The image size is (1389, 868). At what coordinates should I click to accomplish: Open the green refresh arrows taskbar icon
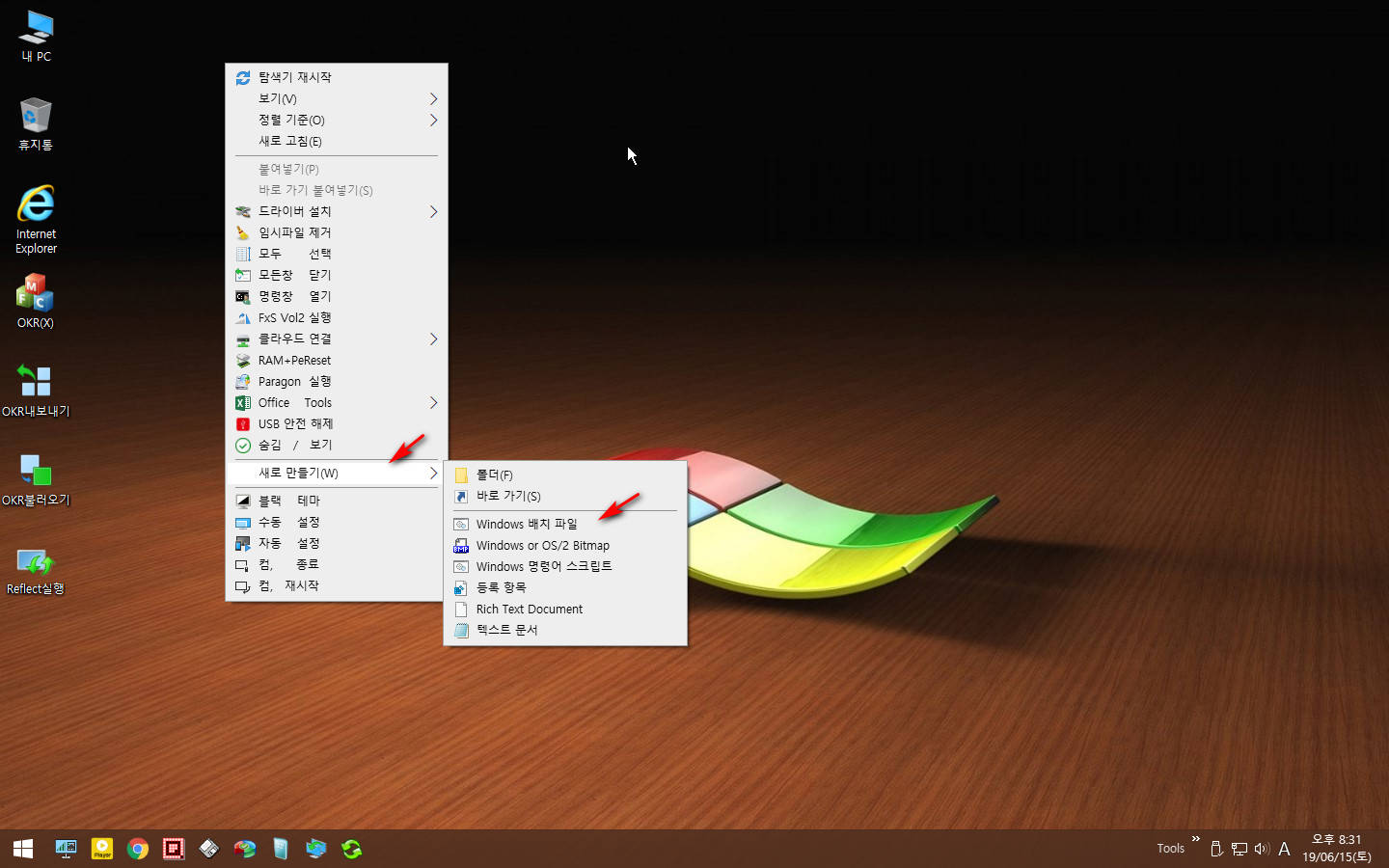[x=352, y=849]
